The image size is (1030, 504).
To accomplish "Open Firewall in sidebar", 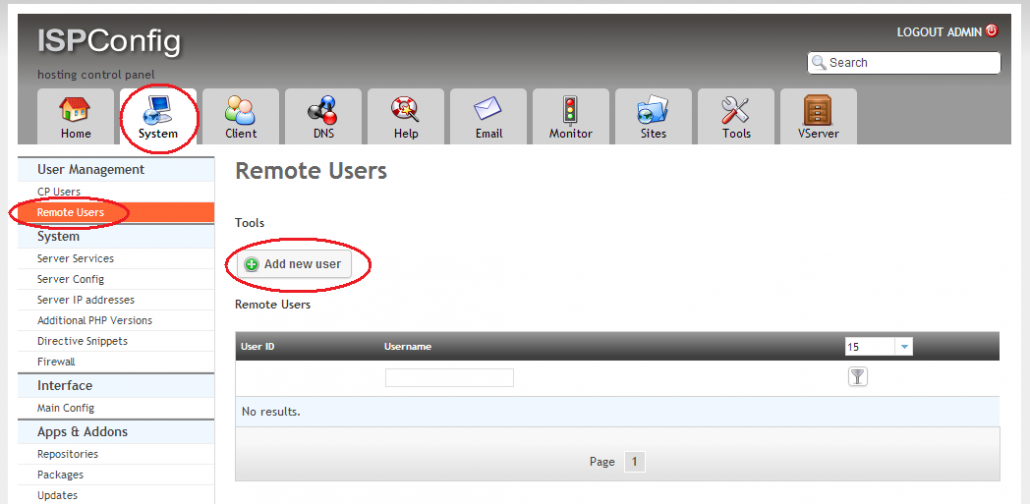I will [56, 362].
